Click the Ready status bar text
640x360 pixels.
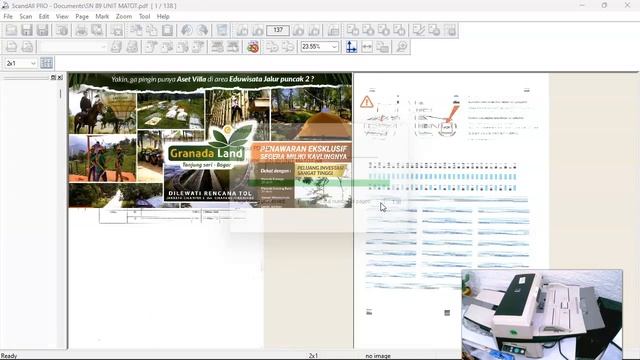pos(9,356)
